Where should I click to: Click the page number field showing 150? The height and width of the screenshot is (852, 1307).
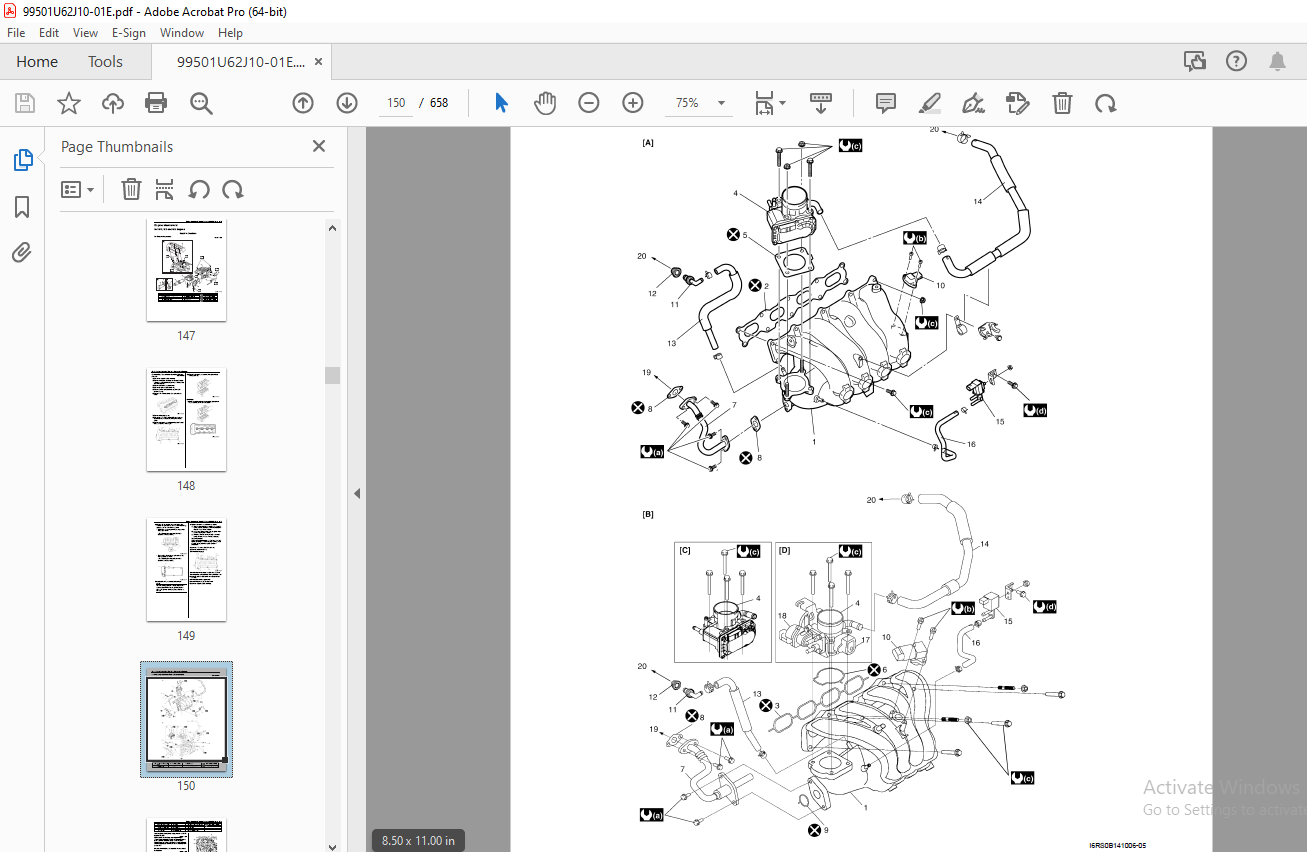[396, 103]
